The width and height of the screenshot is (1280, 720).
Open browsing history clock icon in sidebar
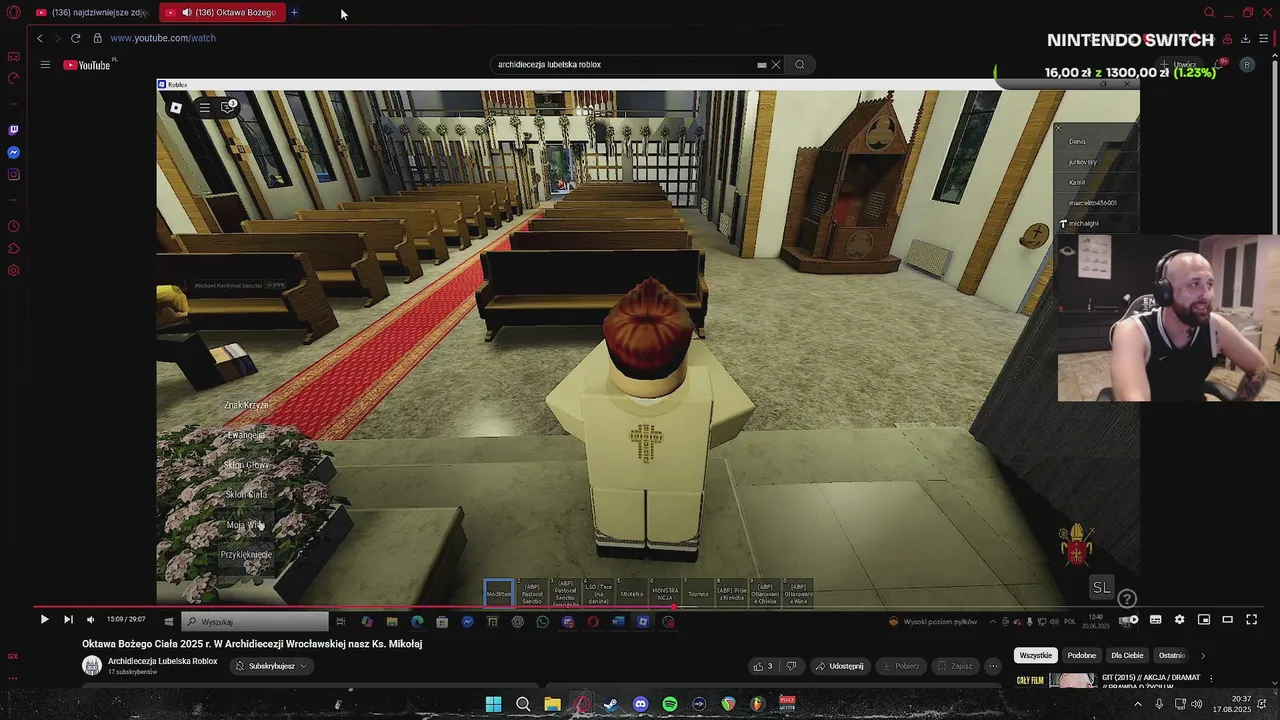(x=13, y=226)
